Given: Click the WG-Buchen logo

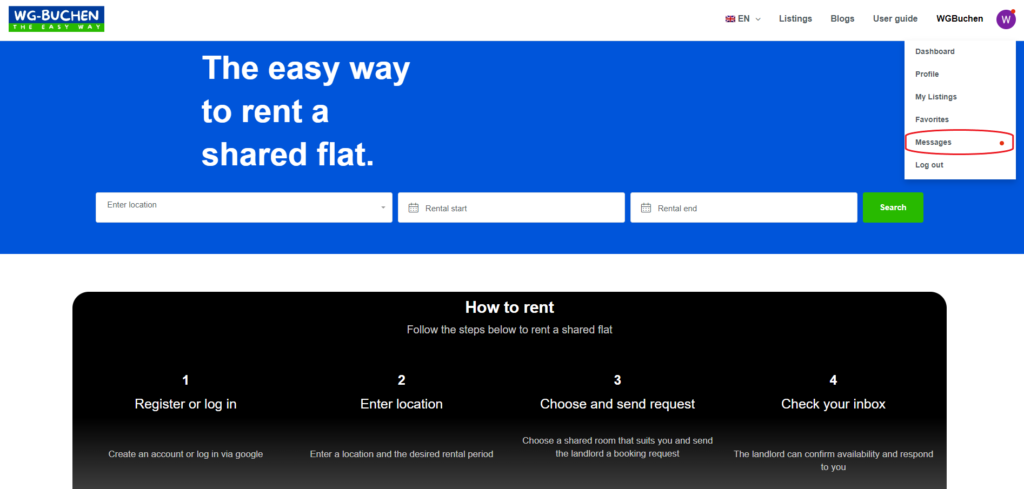Looking at the screenshot, I should (x=57, y=19).
